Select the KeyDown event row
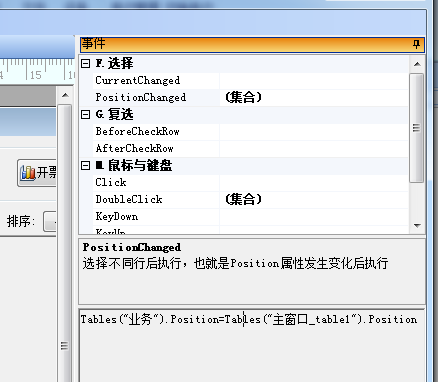This screenshot has height=382, width=438. [x=250, y=216]
